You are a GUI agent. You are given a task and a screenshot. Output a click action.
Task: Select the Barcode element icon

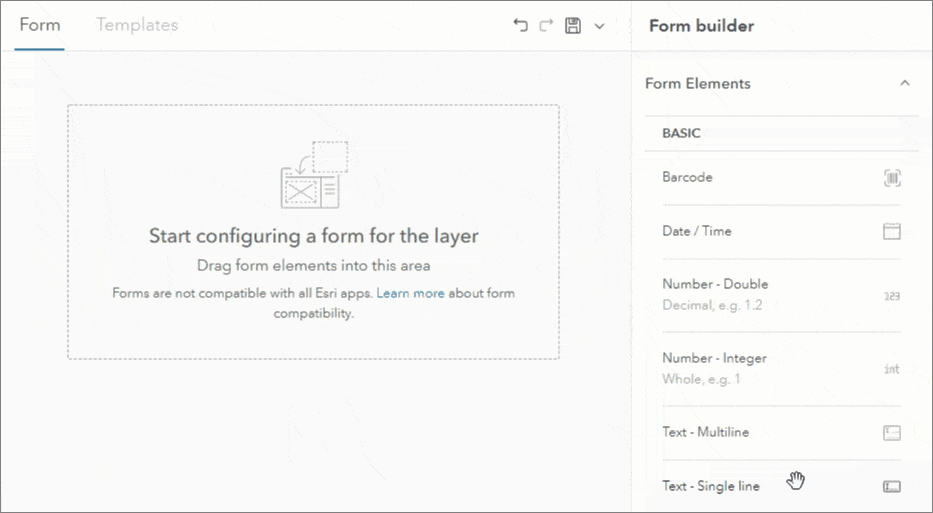[x=892, y=178]
